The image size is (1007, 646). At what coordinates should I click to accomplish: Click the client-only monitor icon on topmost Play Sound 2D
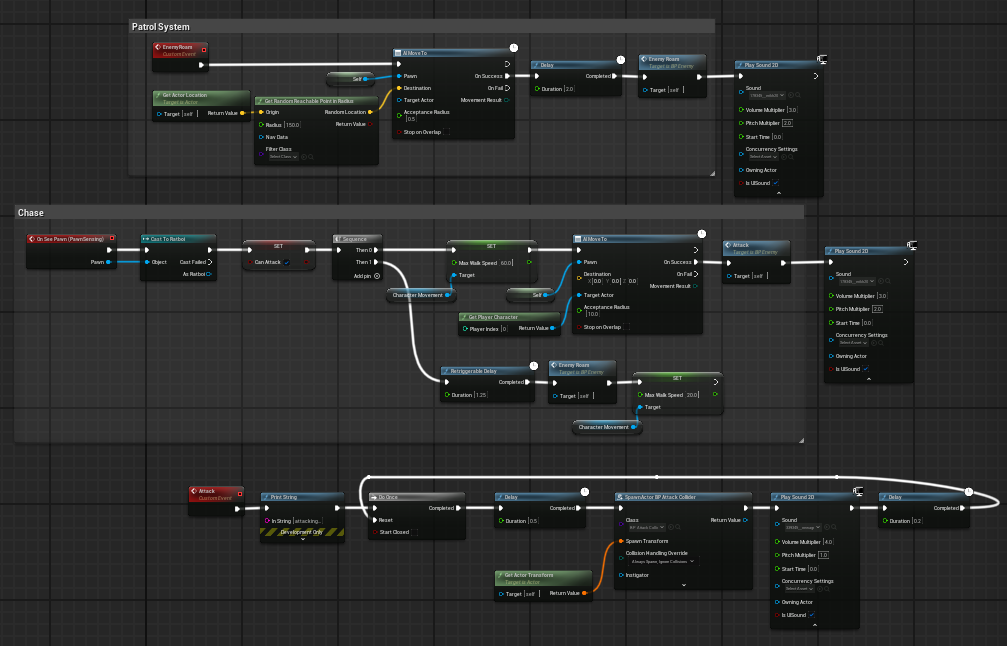point(822,60)
